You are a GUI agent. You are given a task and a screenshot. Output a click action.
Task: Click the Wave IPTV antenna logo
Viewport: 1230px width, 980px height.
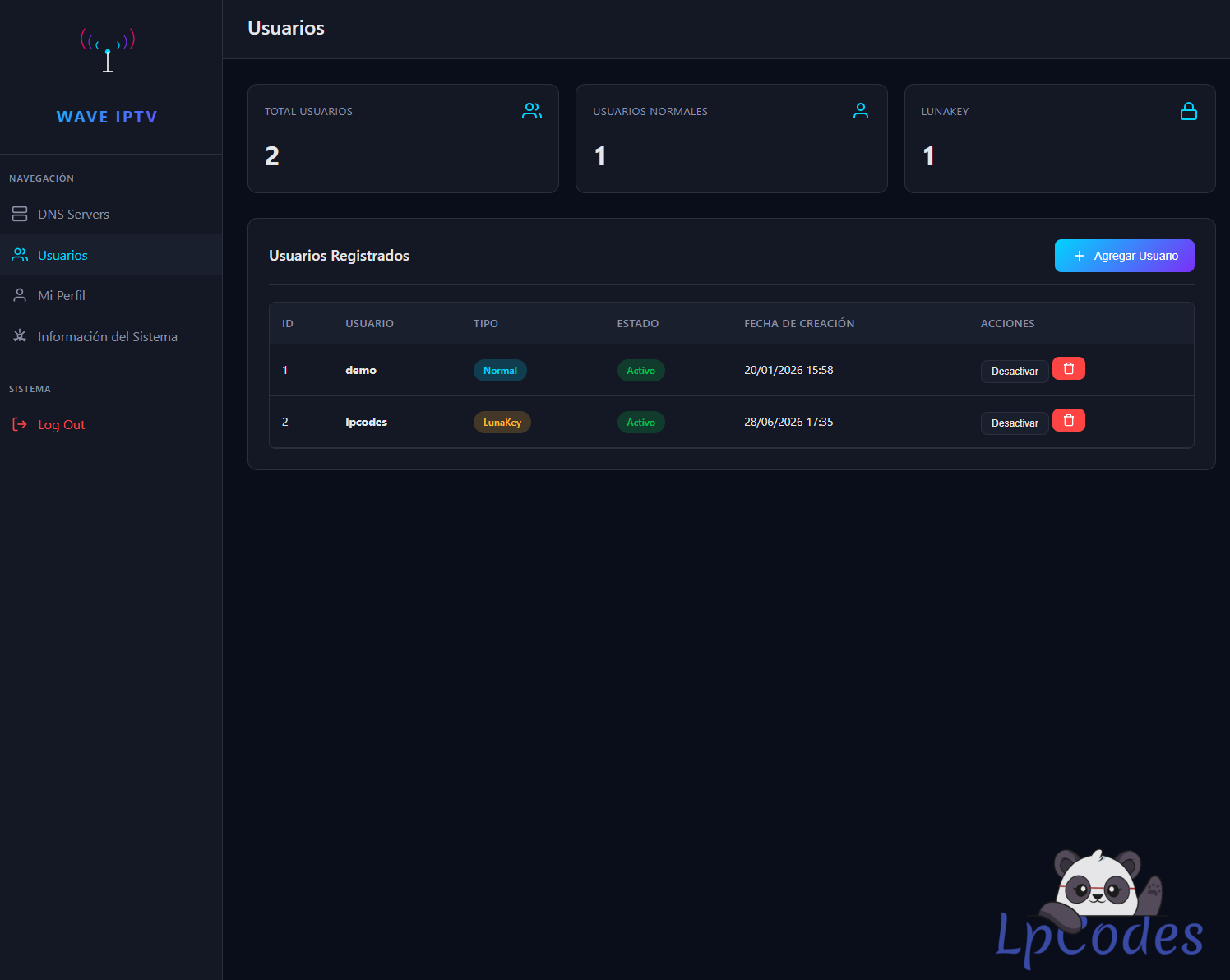(108, 50)
